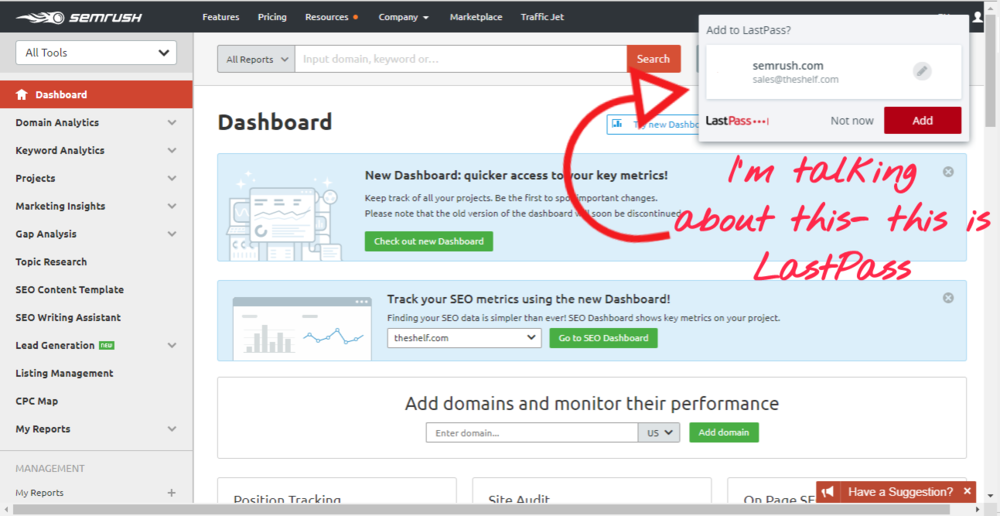
Task: Click My Reports under Management
Action: (x=40, y=492)
